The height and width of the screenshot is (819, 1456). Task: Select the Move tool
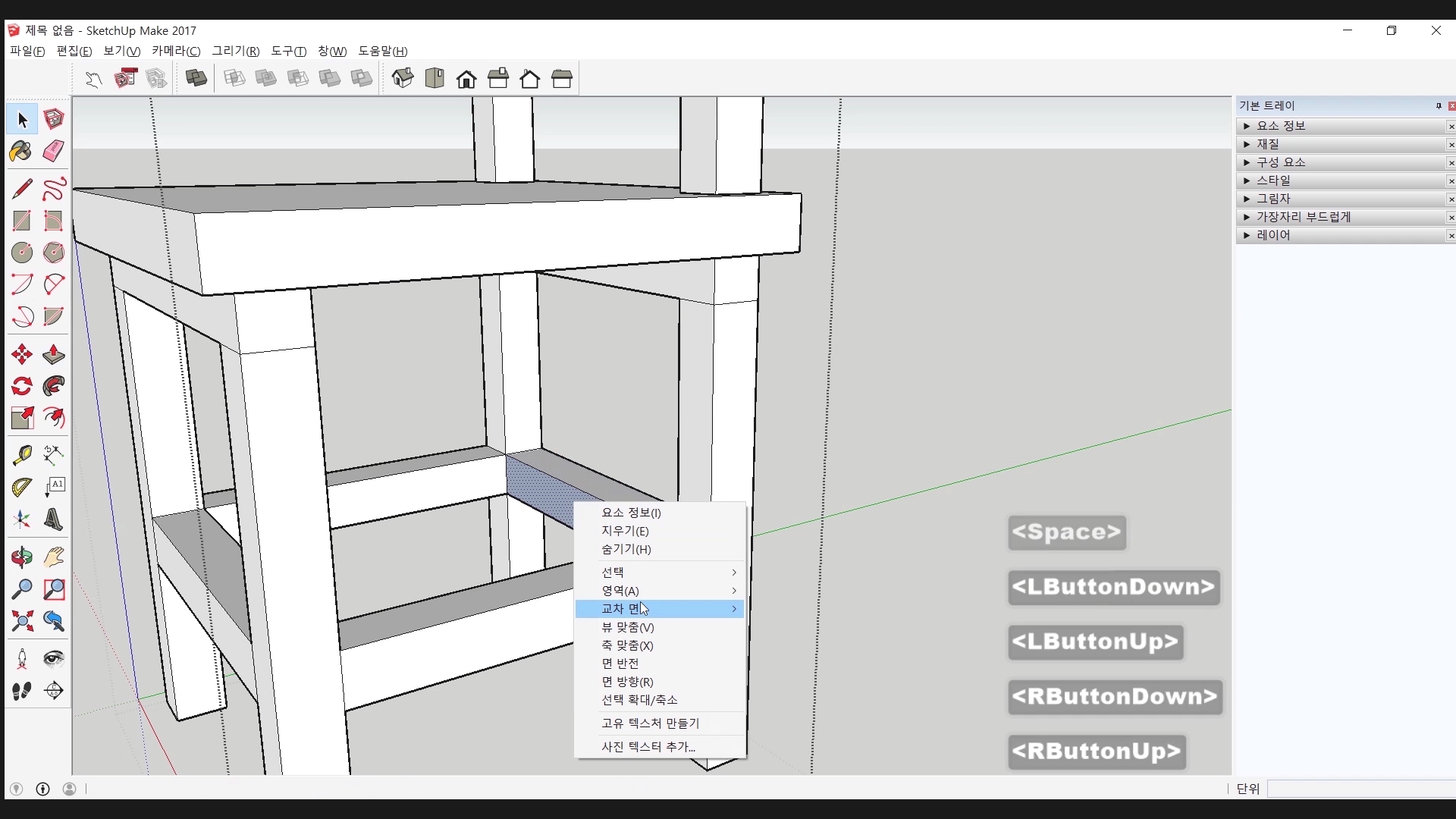[21, 355]
